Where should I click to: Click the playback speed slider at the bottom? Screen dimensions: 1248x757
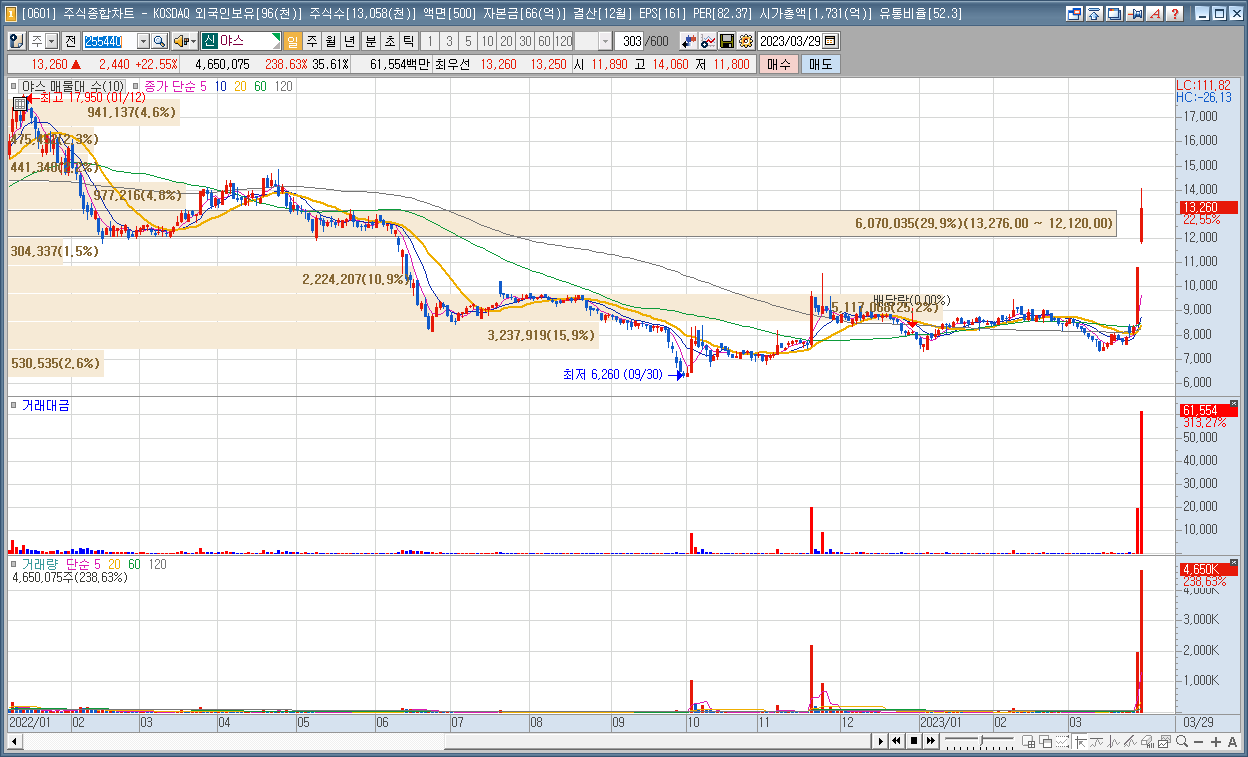pyautogui.click(x=980, y=741)
